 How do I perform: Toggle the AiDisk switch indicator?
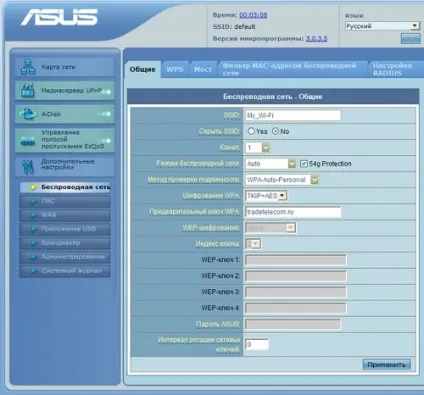point(104,114)
